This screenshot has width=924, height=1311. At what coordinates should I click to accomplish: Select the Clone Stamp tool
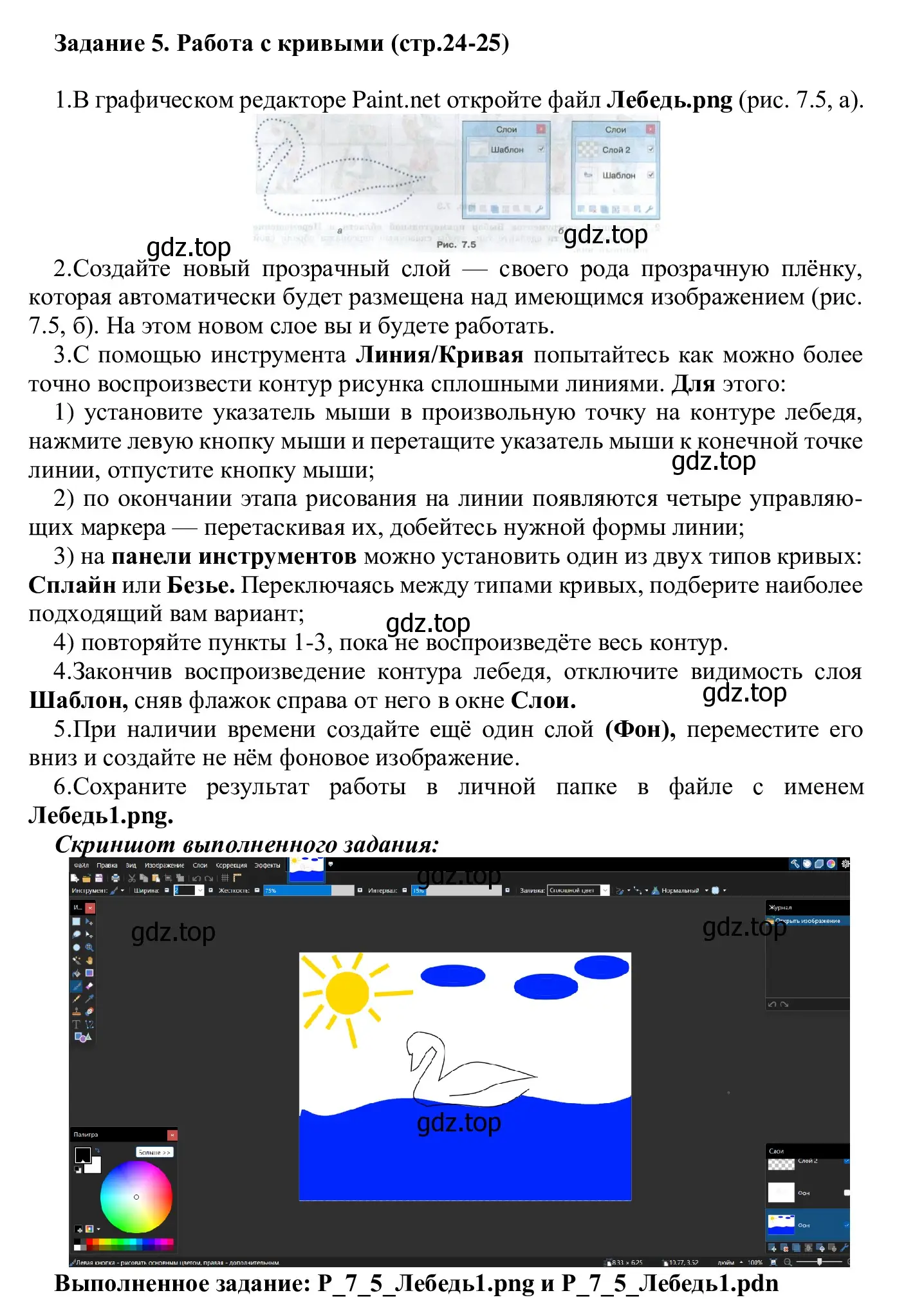tap(77, 1012)
